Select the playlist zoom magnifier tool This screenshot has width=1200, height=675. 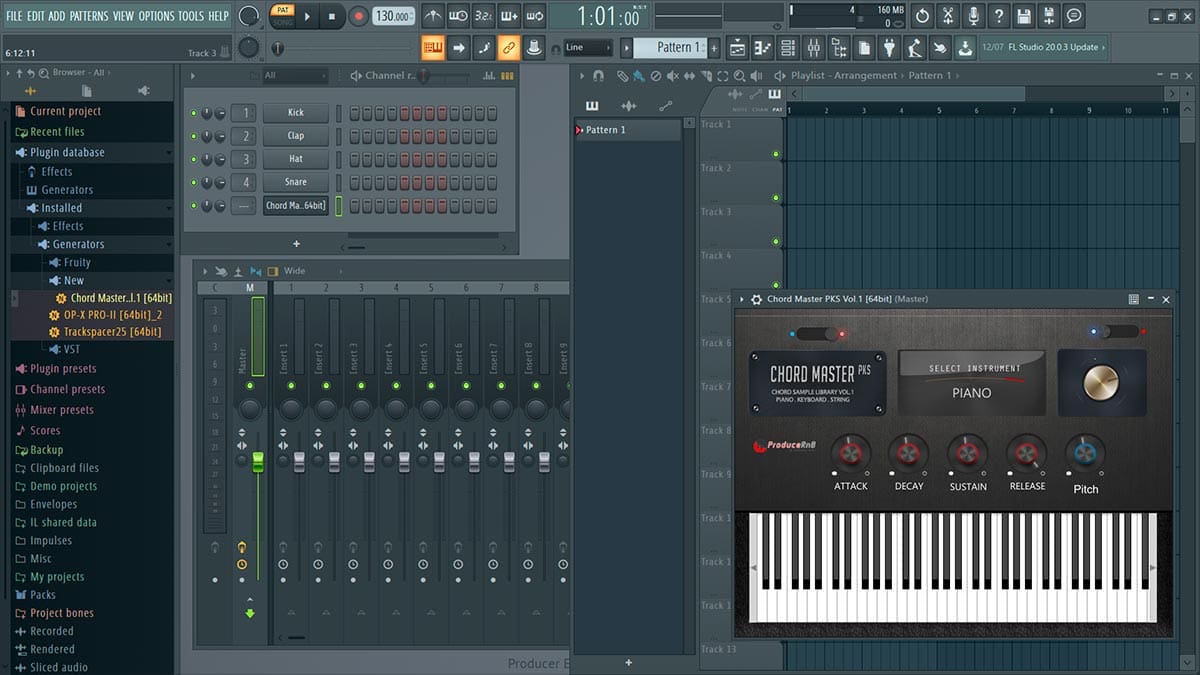click(x=738, y=76)
